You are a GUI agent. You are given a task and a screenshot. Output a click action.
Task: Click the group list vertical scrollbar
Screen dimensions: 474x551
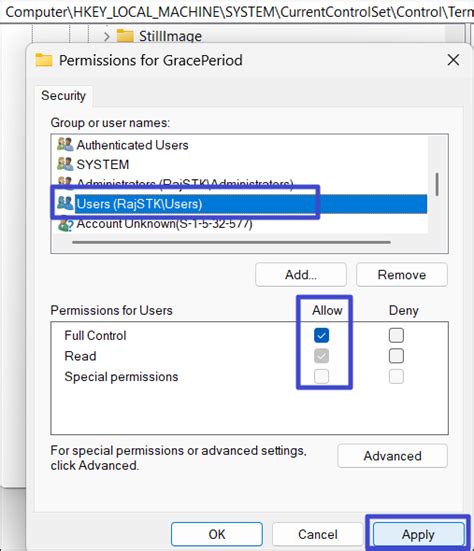(x=437, y=184)
